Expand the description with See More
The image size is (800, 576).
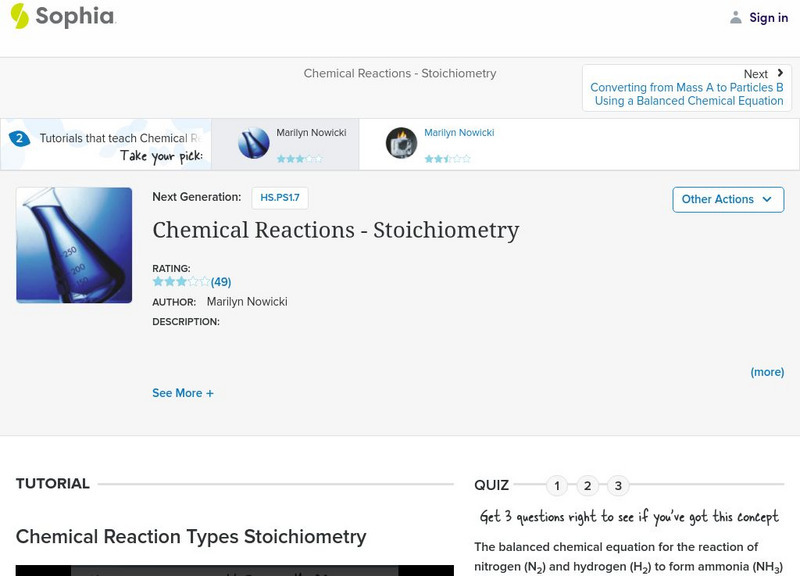(183, 393)
